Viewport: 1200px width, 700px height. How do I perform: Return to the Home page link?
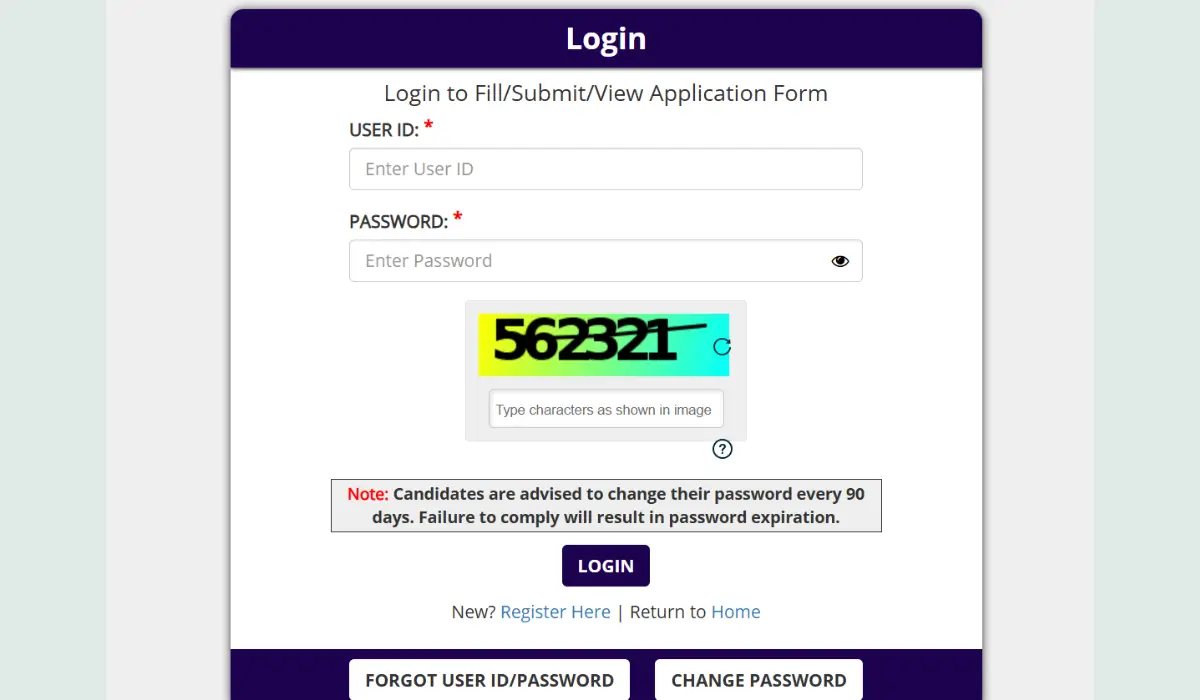coord(735,612)
